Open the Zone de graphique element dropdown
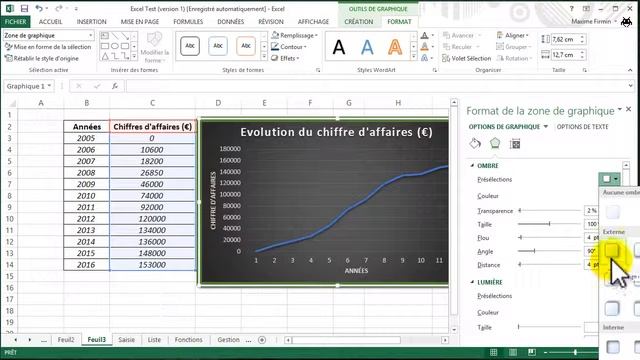Image resolution: width=640 pixels, height=360 pixels. click(x=91, y=36)
